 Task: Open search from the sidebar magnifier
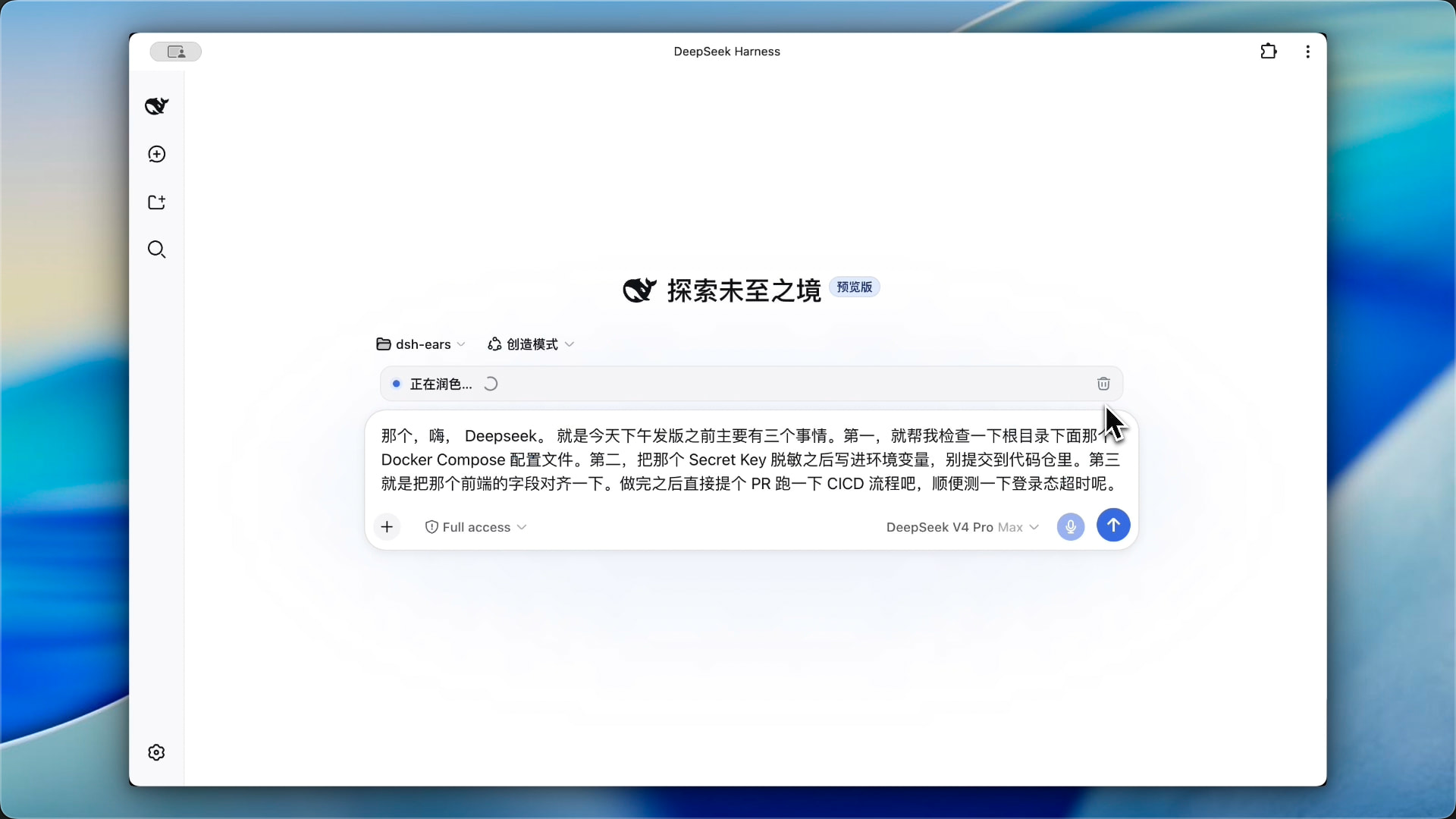pyautogui.click(x=157, y=250)
